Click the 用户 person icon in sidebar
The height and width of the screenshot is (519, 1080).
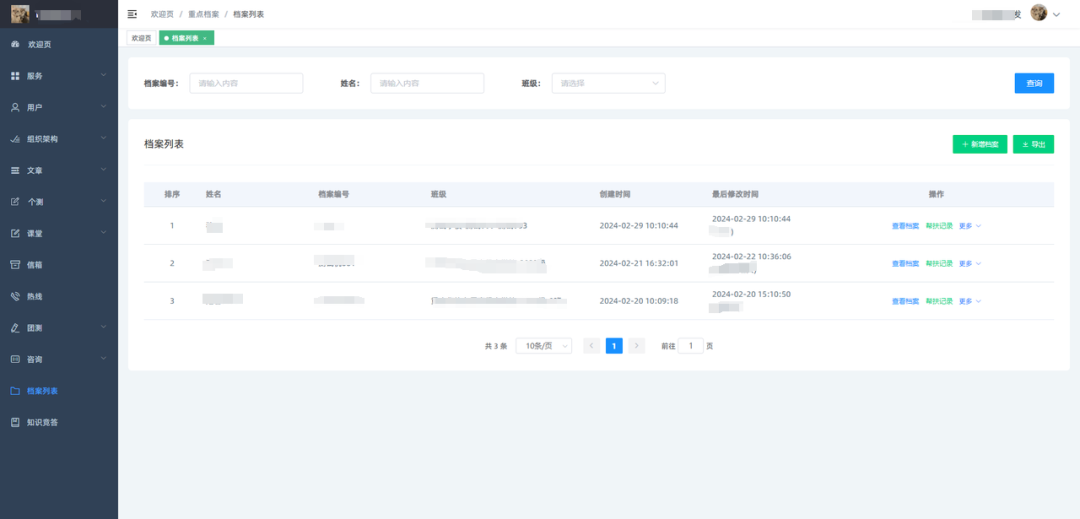coord(15,107)
